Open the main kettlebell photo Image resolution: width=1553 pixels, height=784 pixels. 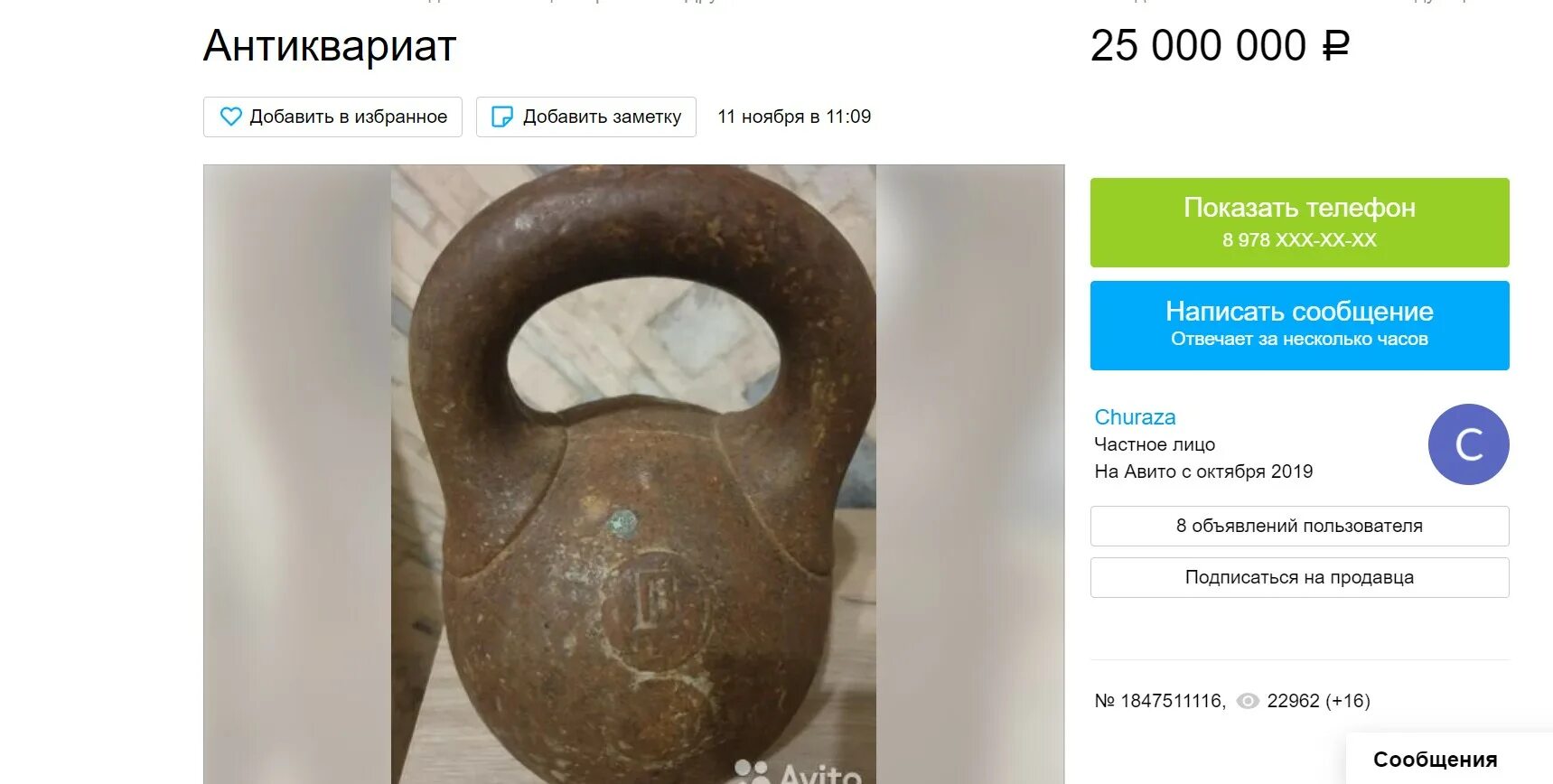pos(633,474)
